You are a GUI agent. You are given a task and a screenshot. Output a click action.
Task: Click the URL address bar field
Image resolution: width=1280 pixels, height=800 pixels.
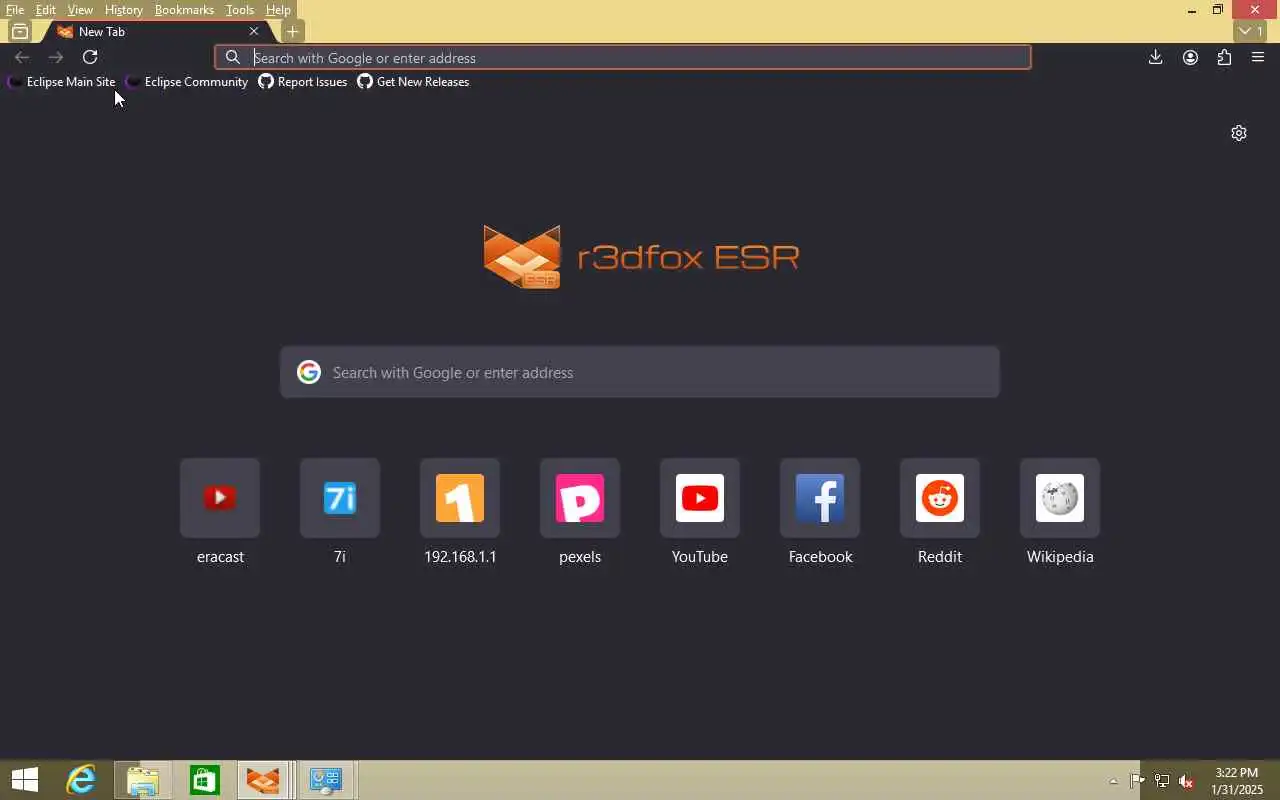[622, 57]
